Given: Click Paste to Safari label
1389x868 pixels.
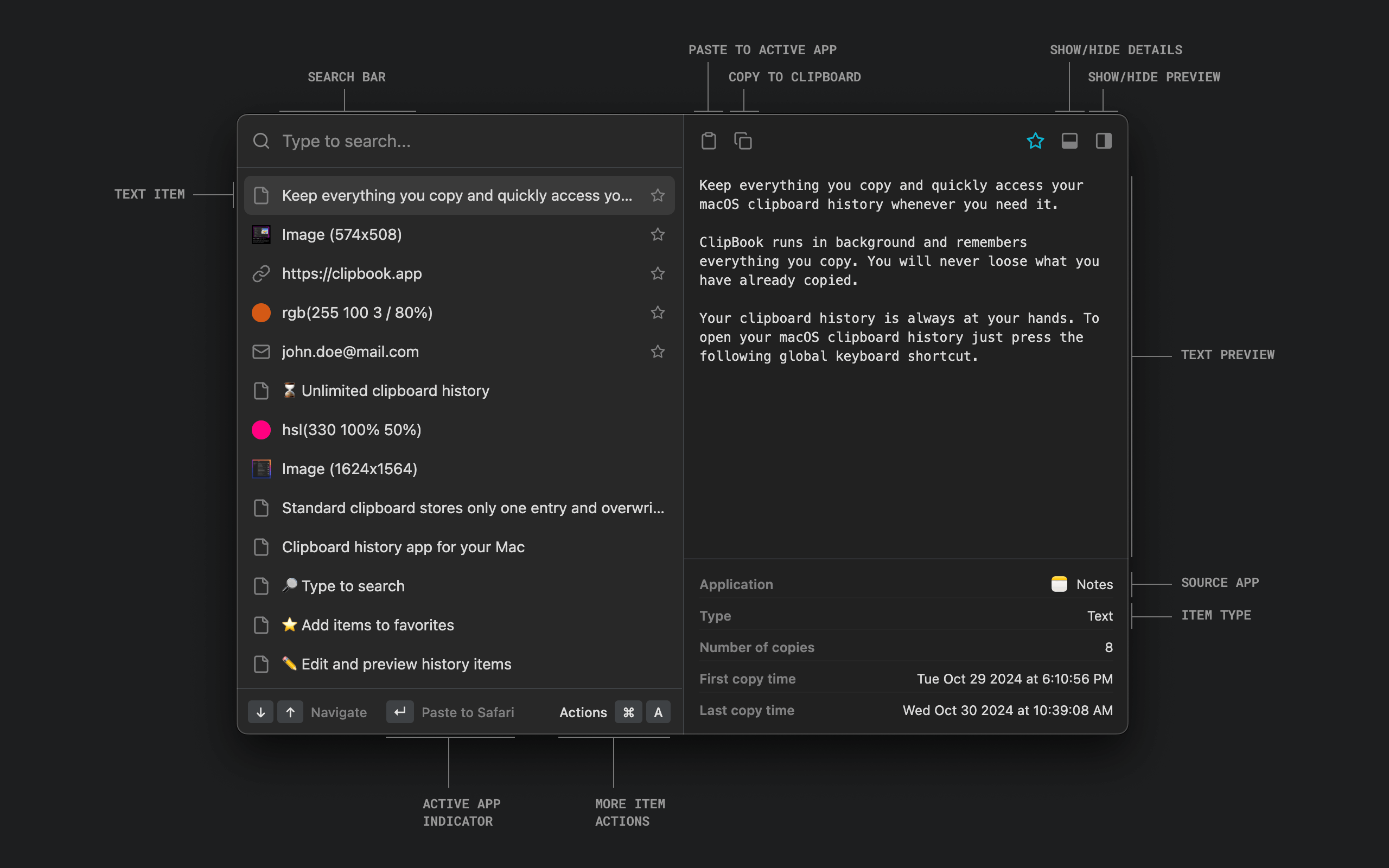Looking at the screenshot, I should (468, 712).
